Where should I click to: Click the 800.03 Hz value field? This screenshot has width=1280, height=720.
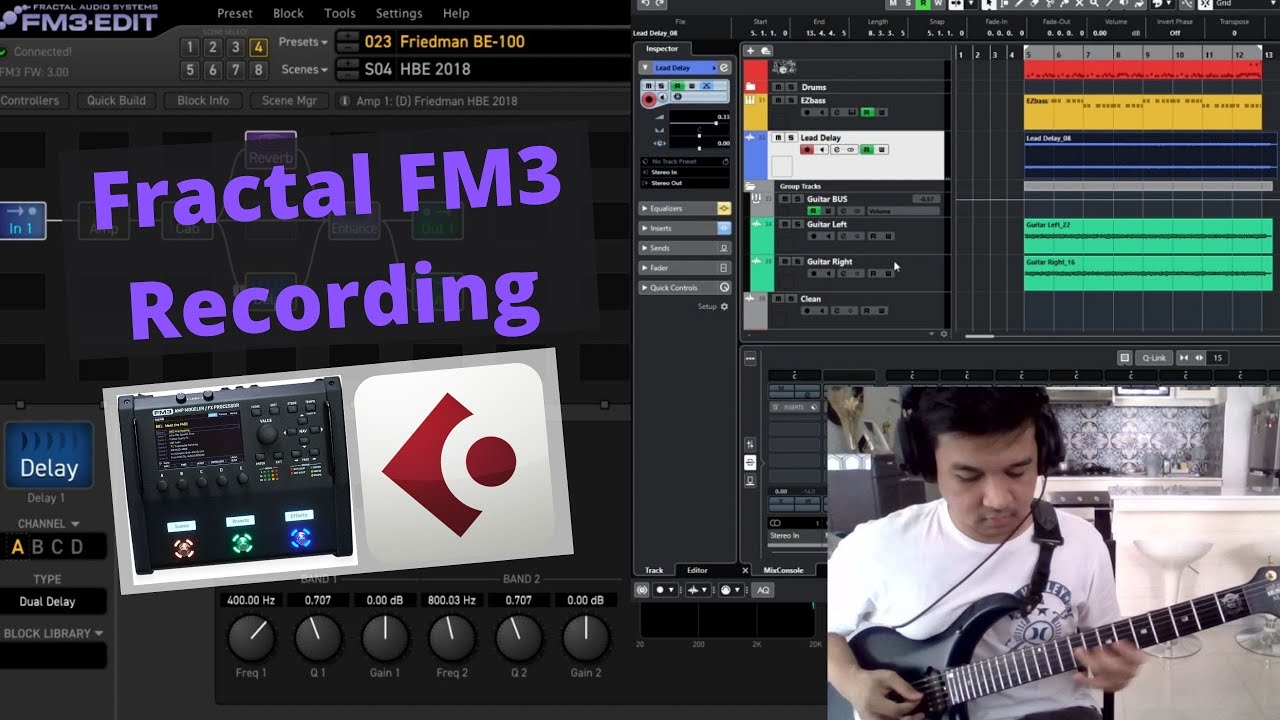452,600
